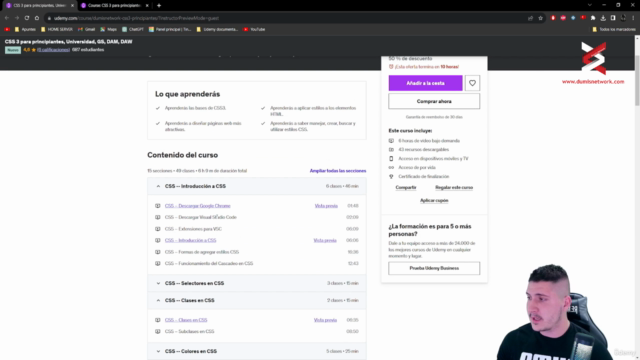
Task: Collapse the CSS -- Clases en CSS section
Action: tap(257, 300)
